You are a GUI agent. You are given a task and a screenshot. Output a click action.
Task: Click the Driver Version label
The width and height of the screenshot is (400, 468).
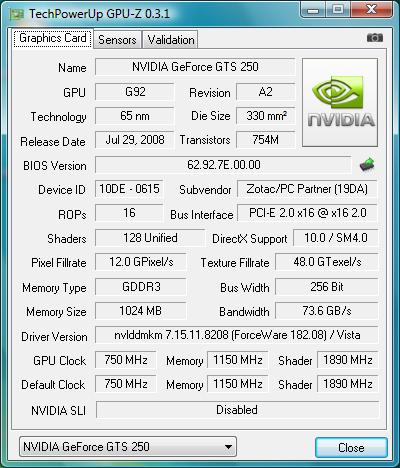[x=54, y=337]
